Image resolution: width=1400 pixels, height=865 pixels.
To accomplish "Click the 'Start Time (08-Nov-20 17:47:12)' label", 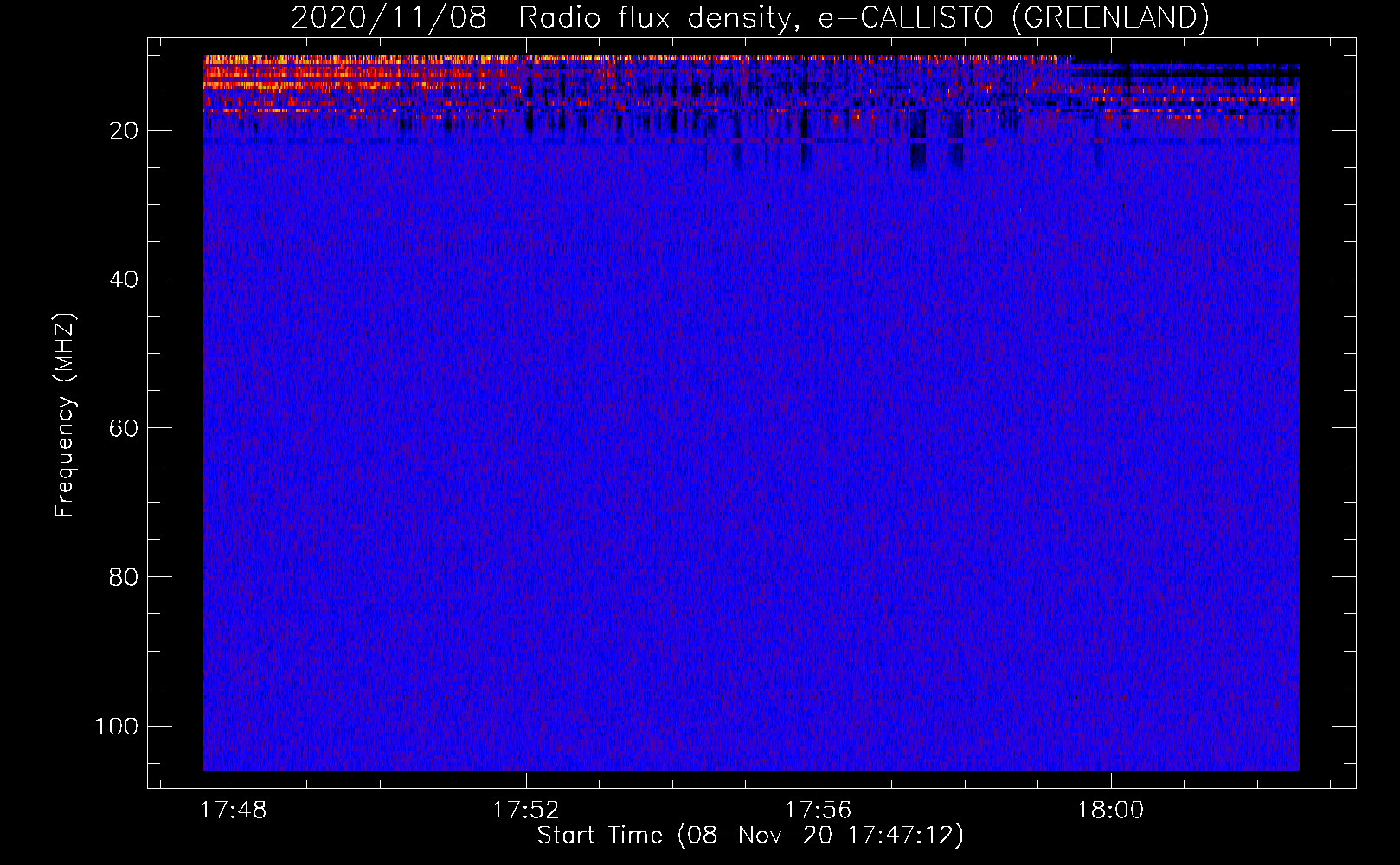I will click(750, 836).
